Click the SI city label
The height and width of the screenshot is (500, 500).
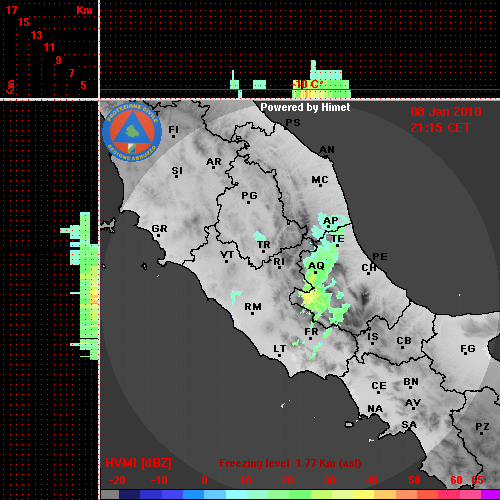177,171
